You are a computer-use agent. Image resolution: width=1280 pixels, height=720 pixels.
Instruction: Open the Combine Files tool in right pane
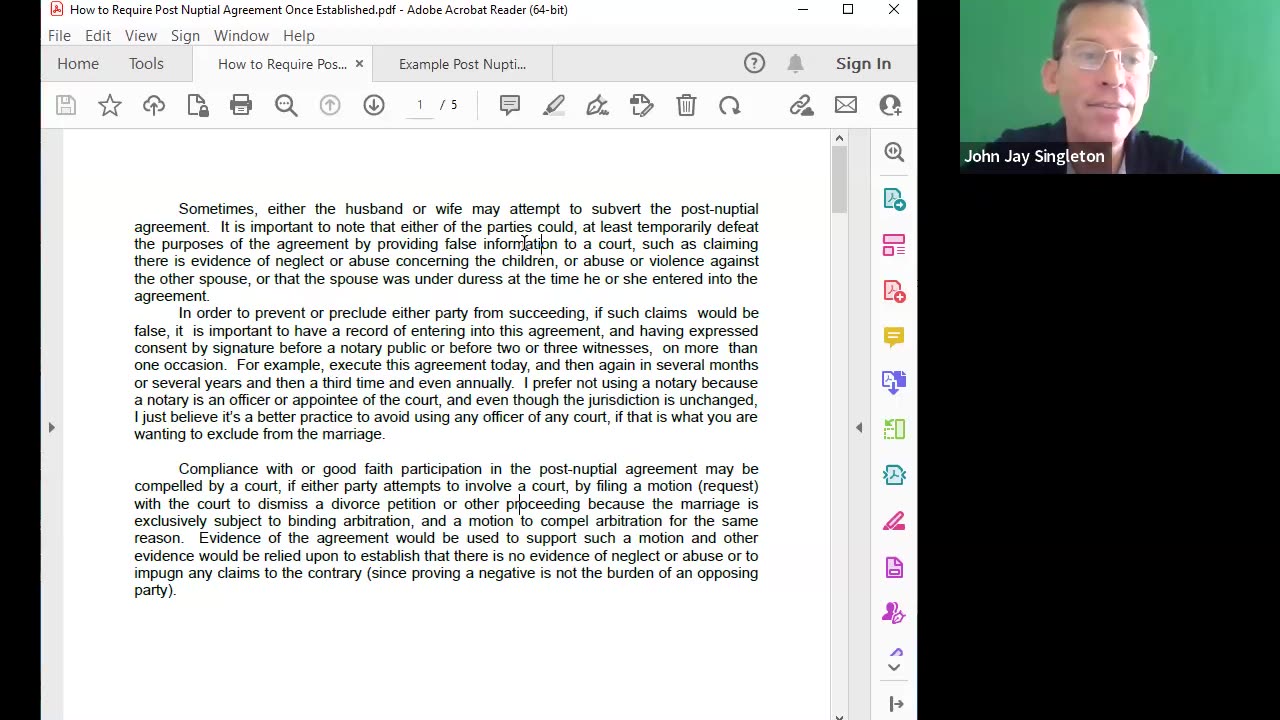click(x=894, y=382)
